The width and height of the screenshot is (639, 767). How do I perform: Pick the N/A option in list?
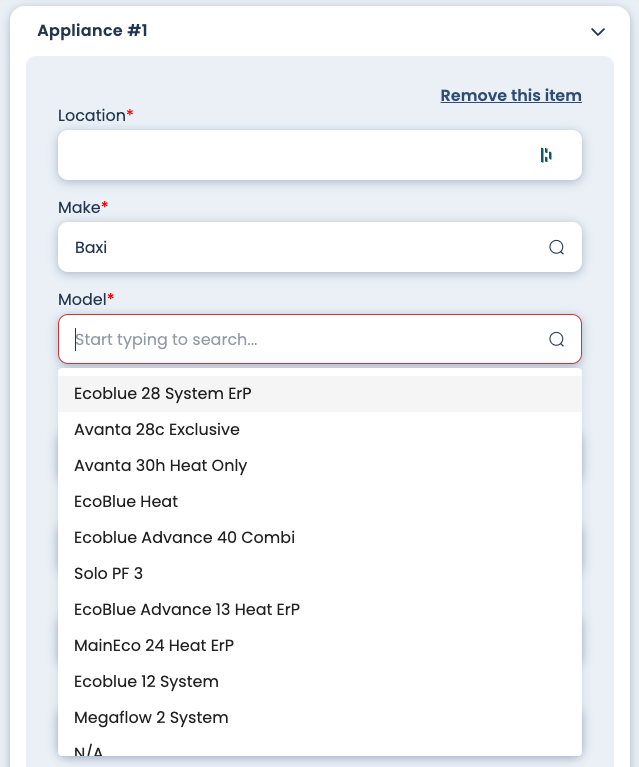click(89, 750)
